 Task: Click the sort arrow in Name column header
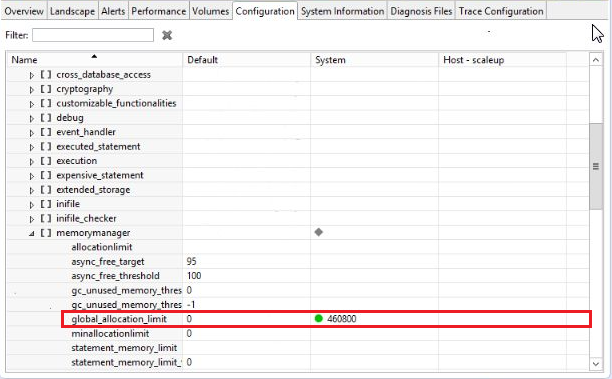[94, 57]
